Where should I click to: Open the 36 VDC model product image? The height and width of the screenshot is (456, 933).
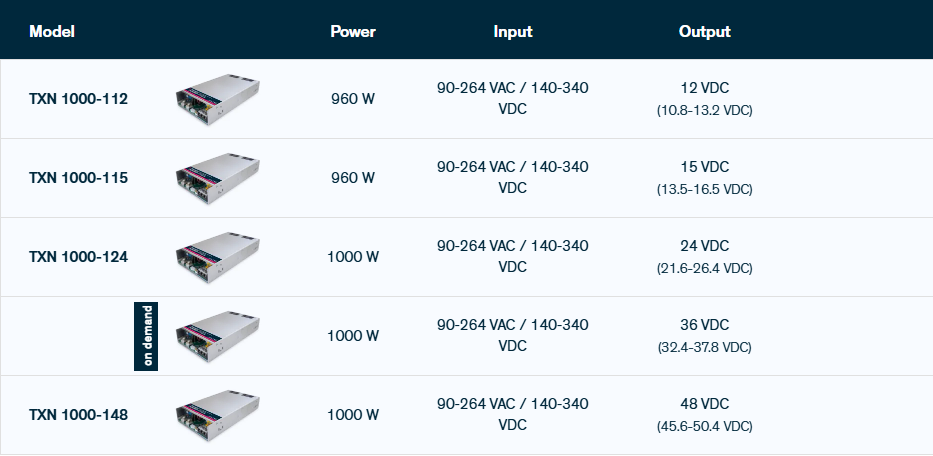[x=218, y=336]
